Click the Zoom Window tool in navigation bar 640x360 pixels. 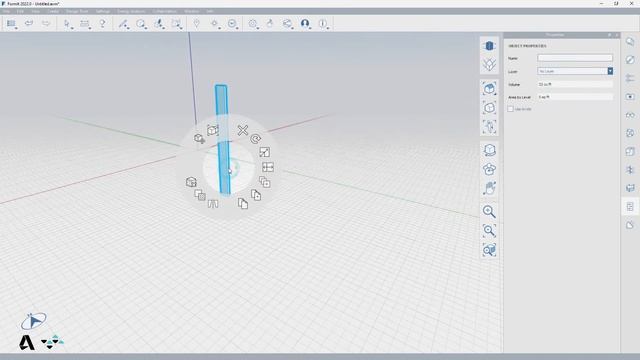coord(489,231)
